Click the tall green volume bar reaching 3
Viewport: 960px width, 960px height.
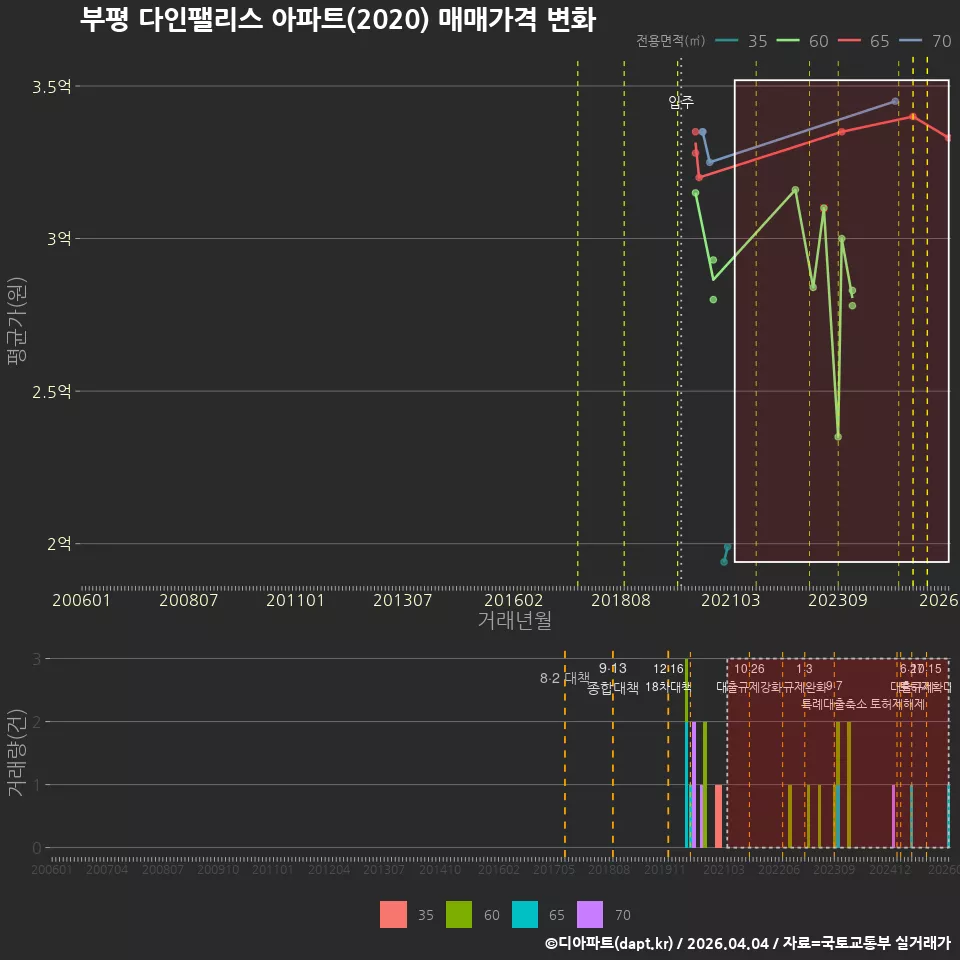[687, 690]
